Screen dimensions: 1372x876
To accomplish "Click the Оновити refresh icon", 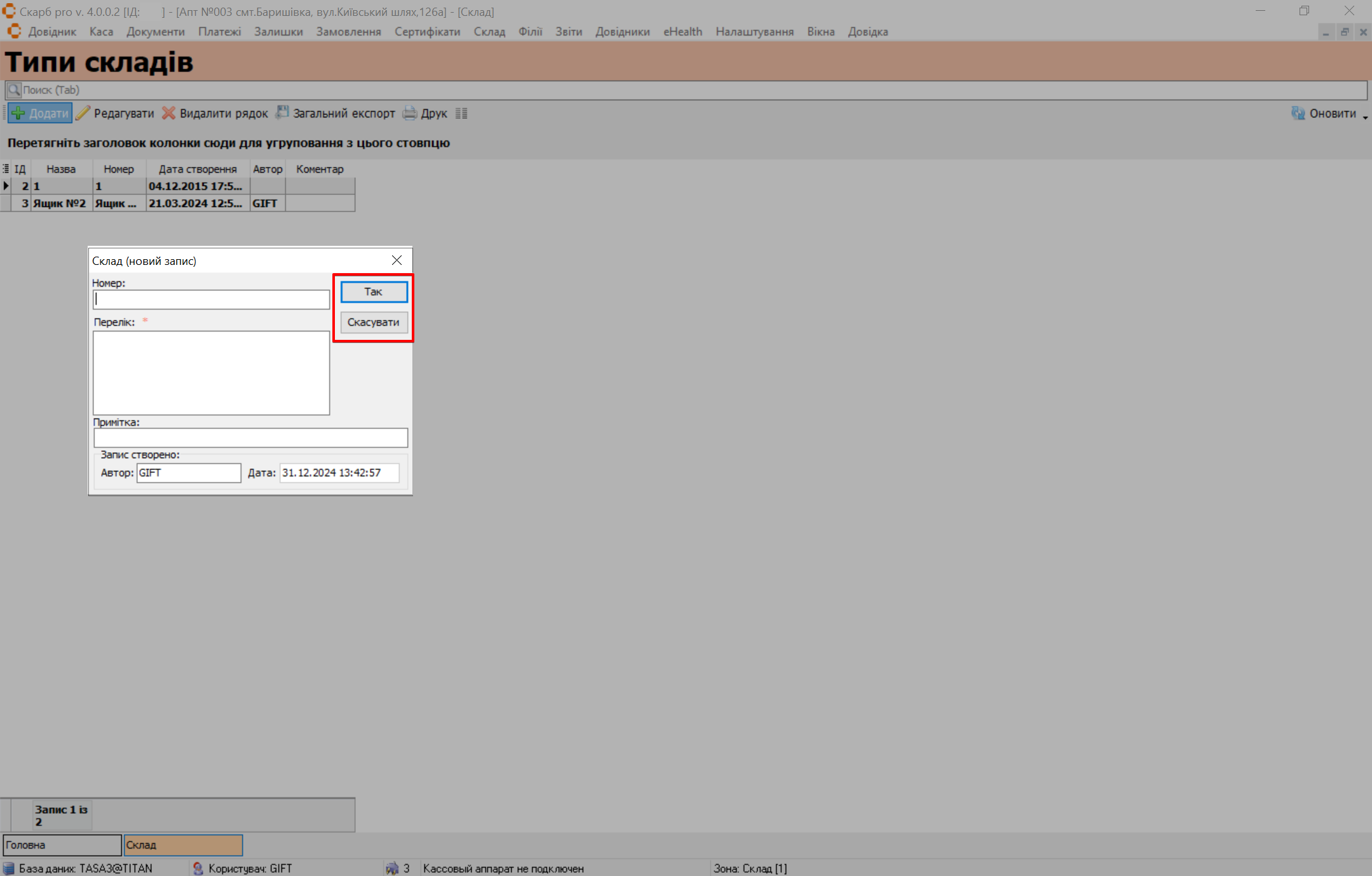I will point(1298,114).
